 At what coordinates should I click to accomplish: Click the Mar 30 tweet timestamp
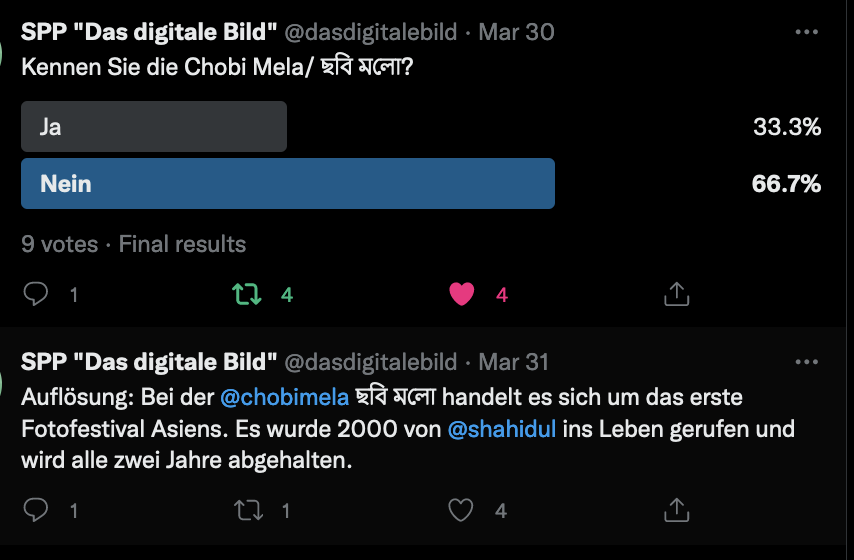coord(516,32)
